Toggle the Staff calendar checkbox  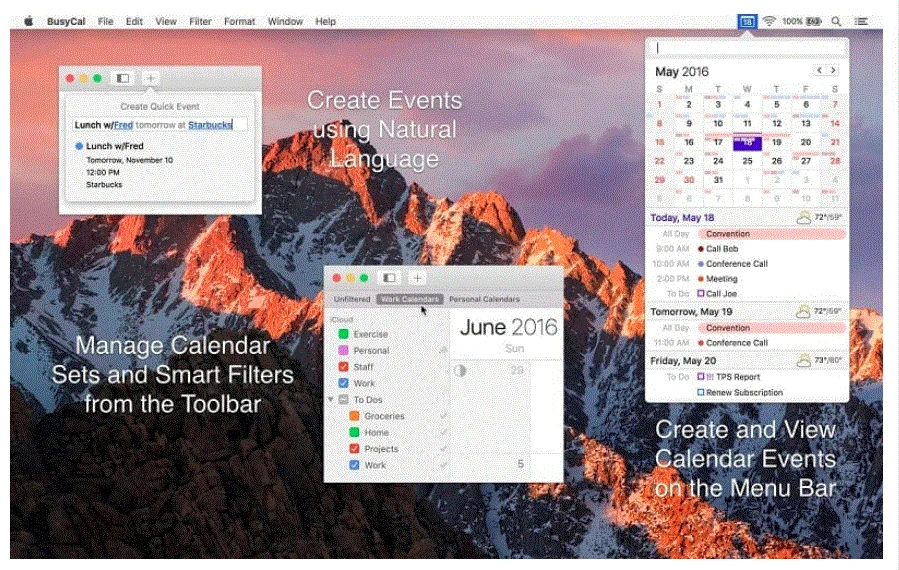[343, 366]
